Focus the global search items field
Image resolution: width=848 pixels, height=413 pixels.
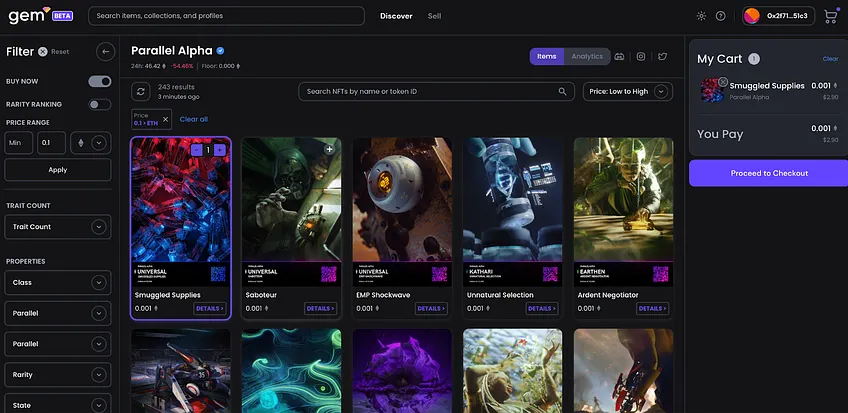pyautogui.click(x=226, y=16)
